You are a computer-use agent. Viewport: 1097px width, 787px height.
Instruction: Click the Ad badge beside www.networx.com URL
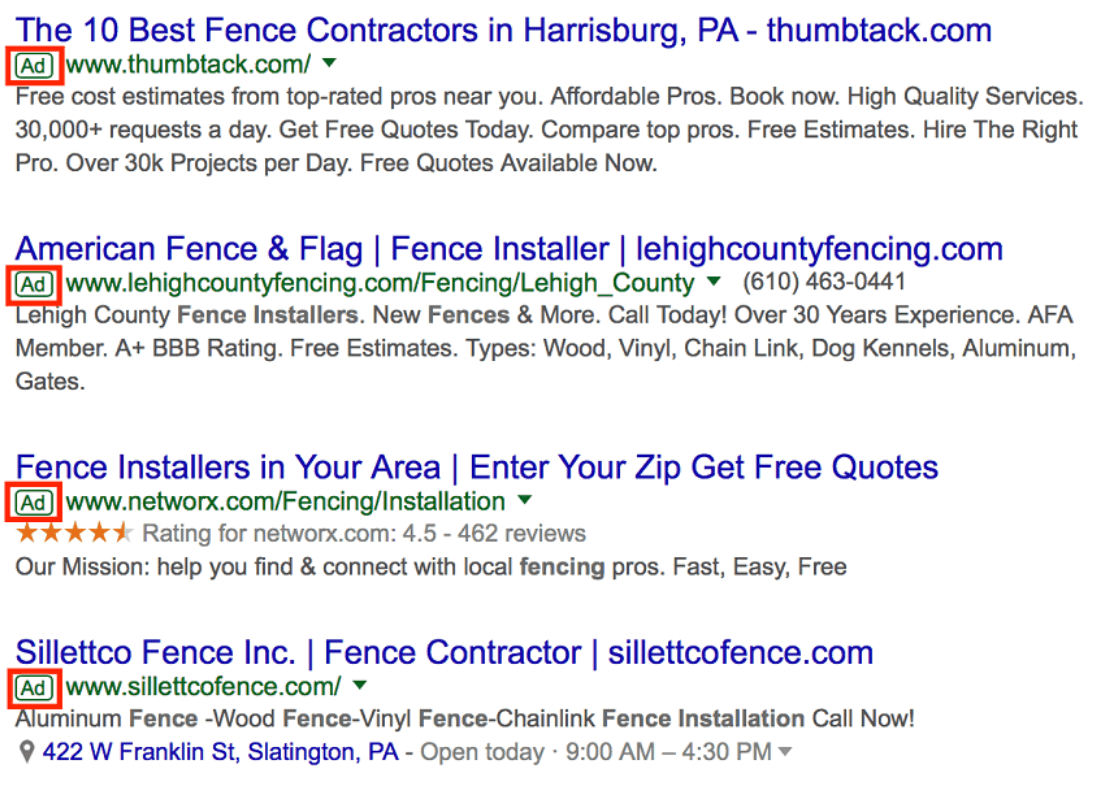click(33, 502)
